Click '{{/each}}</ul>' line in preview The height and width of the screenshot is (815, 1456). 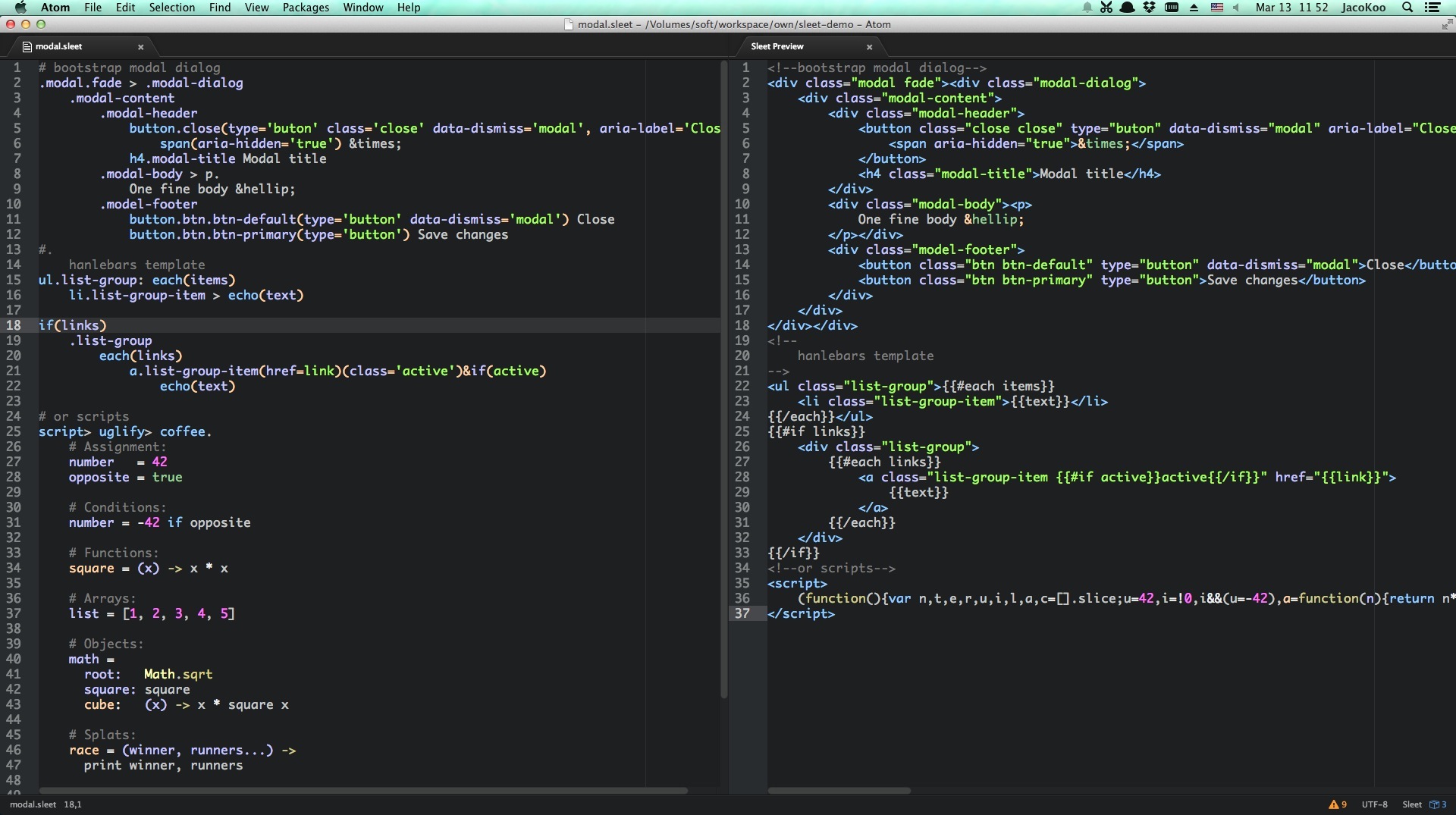pos(820,416)
